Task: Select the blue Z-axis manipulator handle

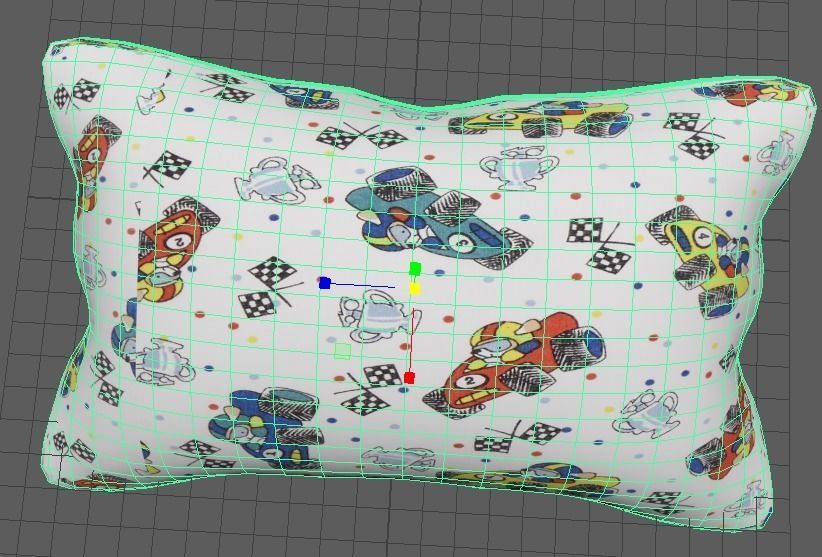Action: [325, 283]
